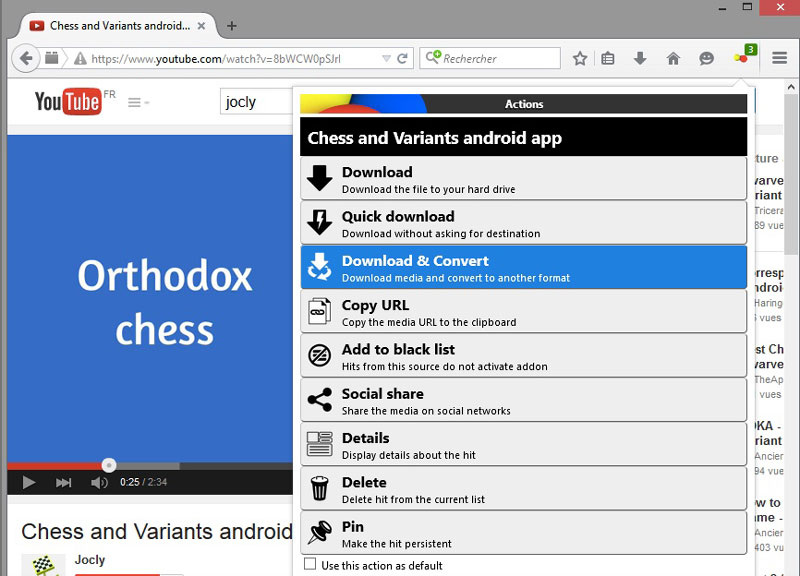The width and height of the screenshot is (800, 576).
Task: Open the reading list clipboard icon
Action: click(608, 57)
